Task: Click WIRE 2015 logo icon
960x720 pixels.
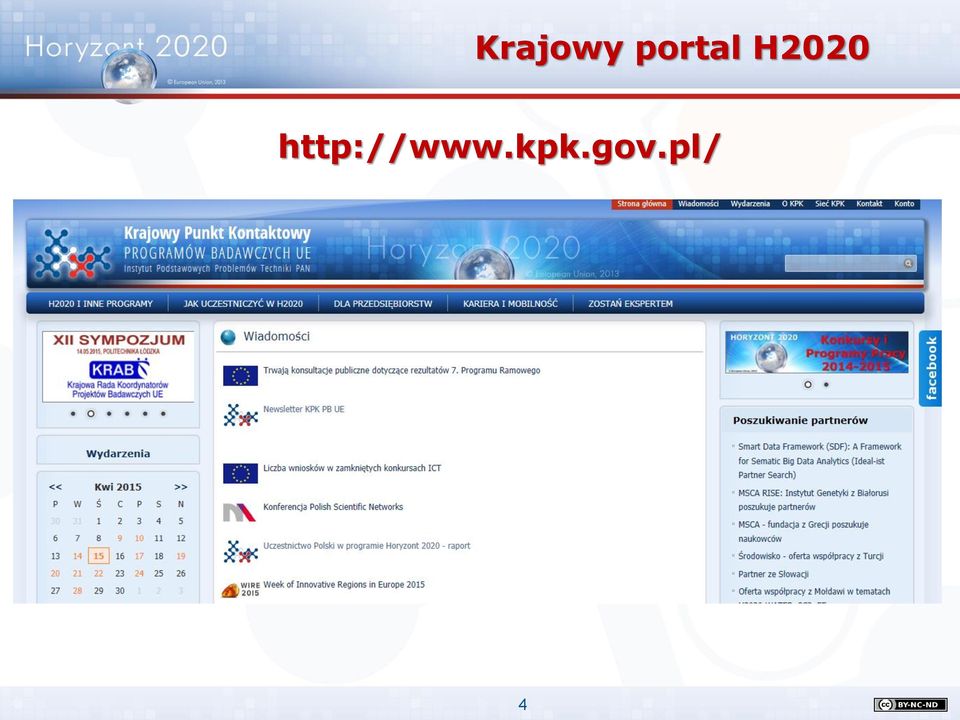Action: tap(240, 590)
